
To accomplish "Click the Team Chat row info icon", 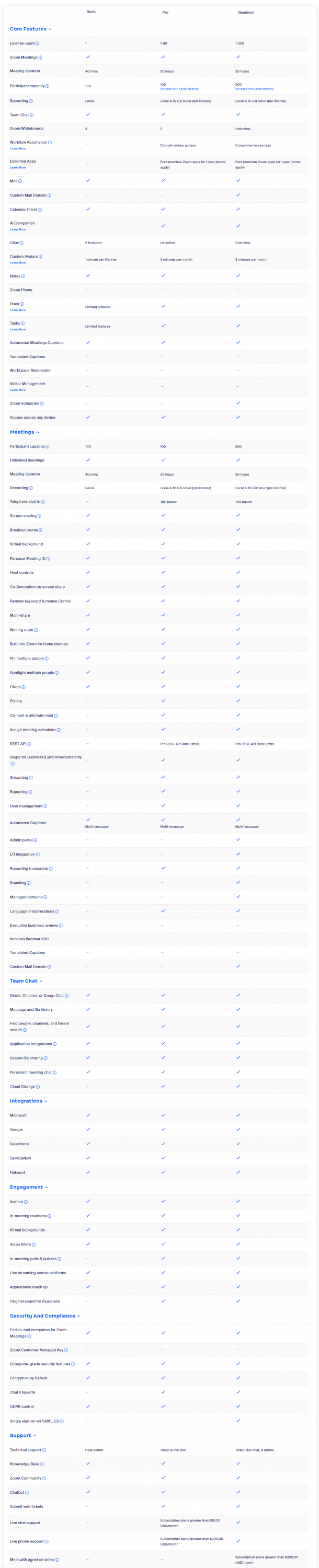I will [x=32, y=115].
